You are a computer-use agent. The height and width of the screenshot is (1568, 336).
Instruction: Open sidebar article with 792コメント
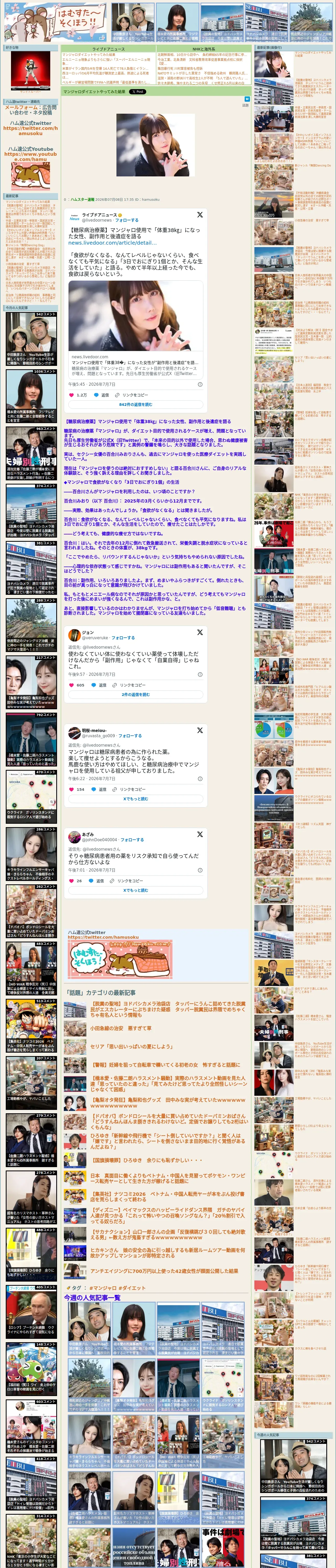(31, 740)
